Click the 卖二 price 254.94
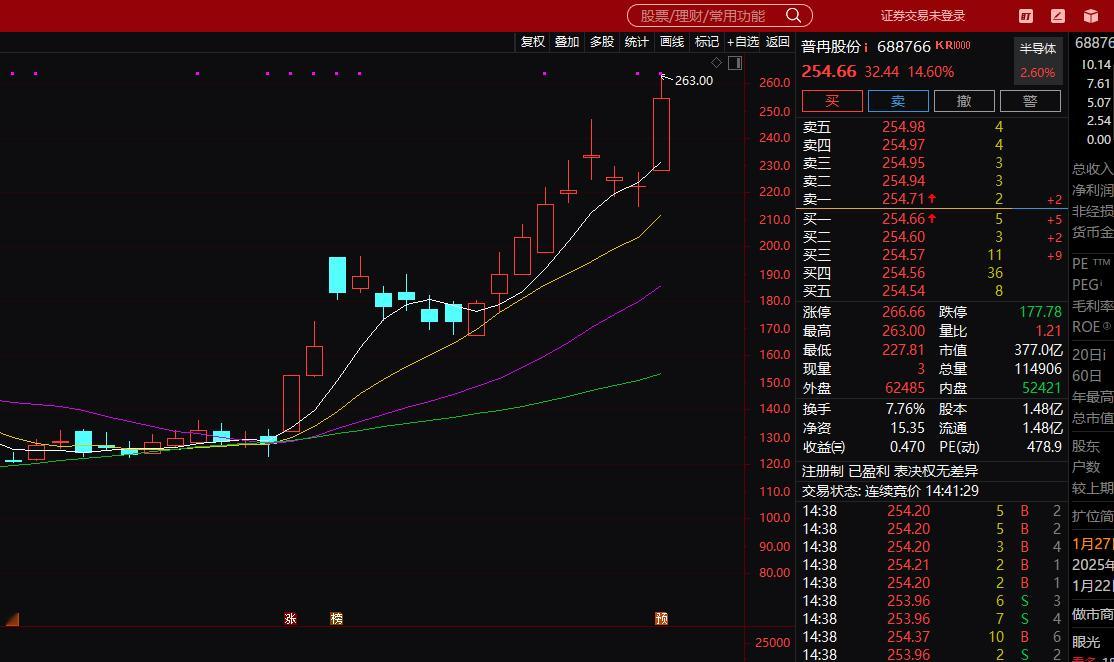 pos(903,181)
